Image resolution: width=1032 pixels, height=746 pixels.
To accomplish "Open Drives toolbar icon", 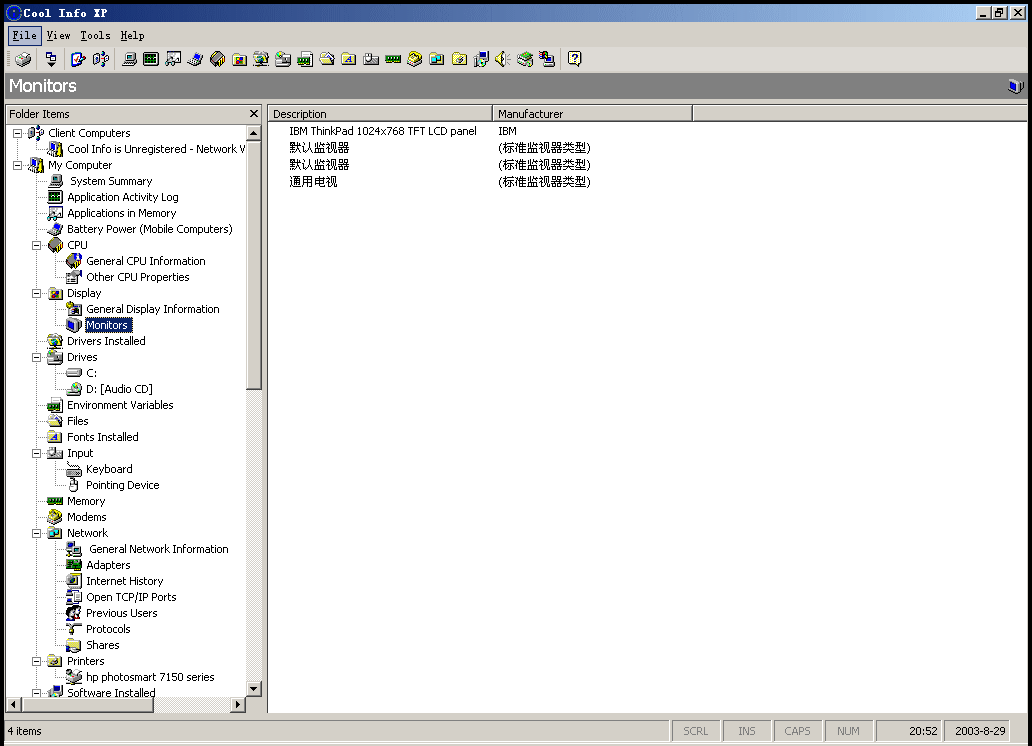I will click(283, 59).
